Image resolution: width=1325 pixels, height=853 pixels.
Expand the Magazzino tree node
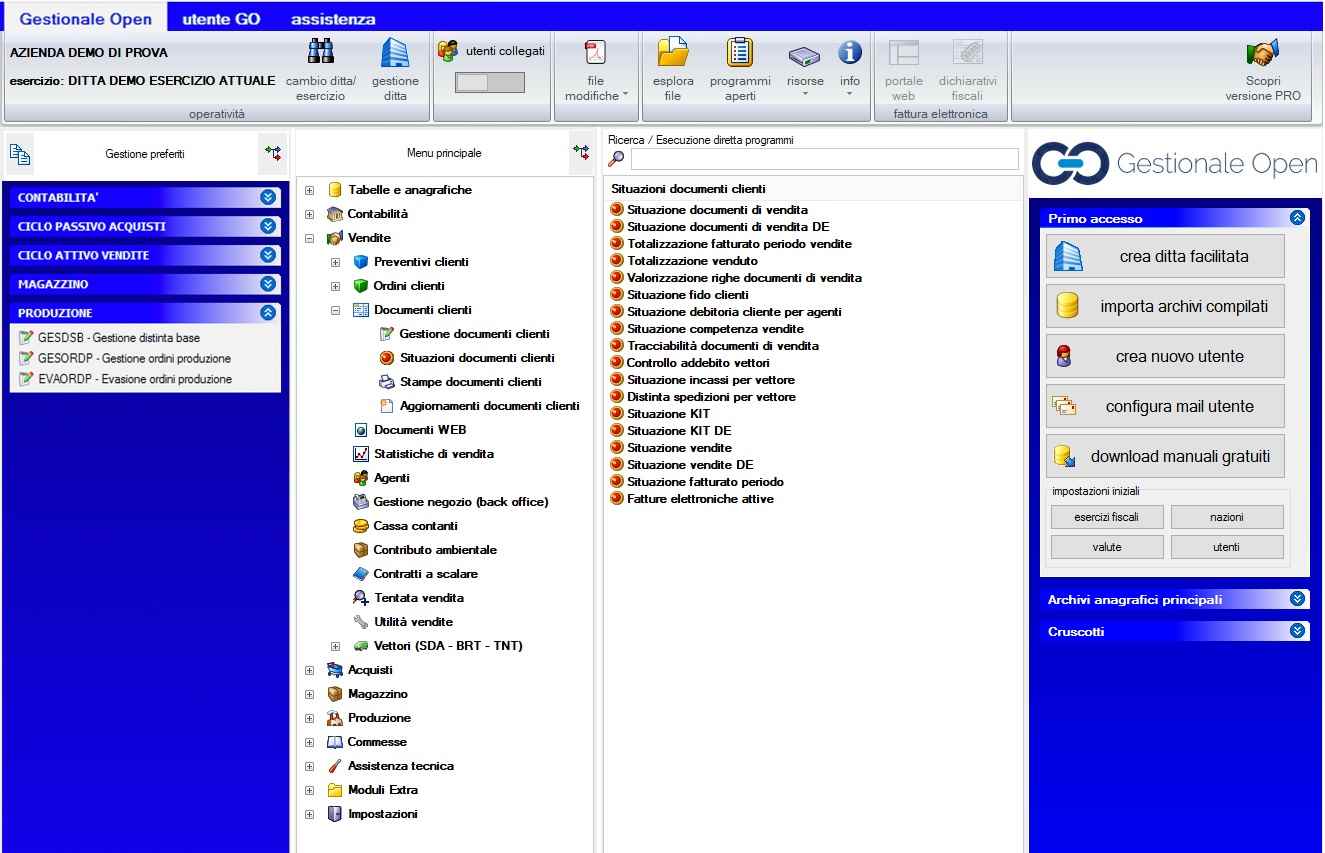coord(309,694)
